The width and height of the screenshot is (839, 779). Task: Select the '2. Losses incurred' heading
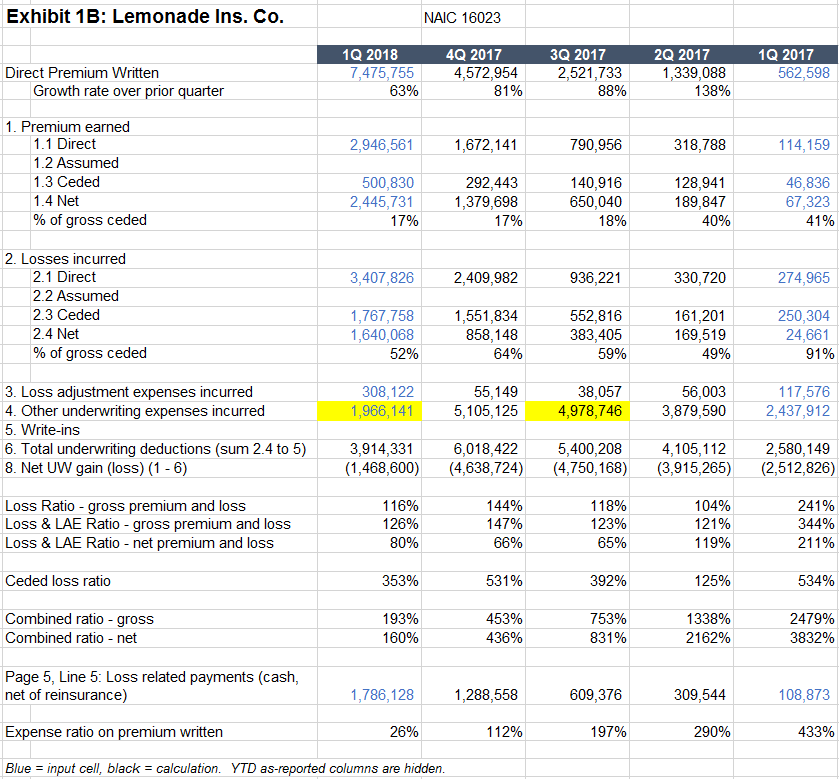66,258
